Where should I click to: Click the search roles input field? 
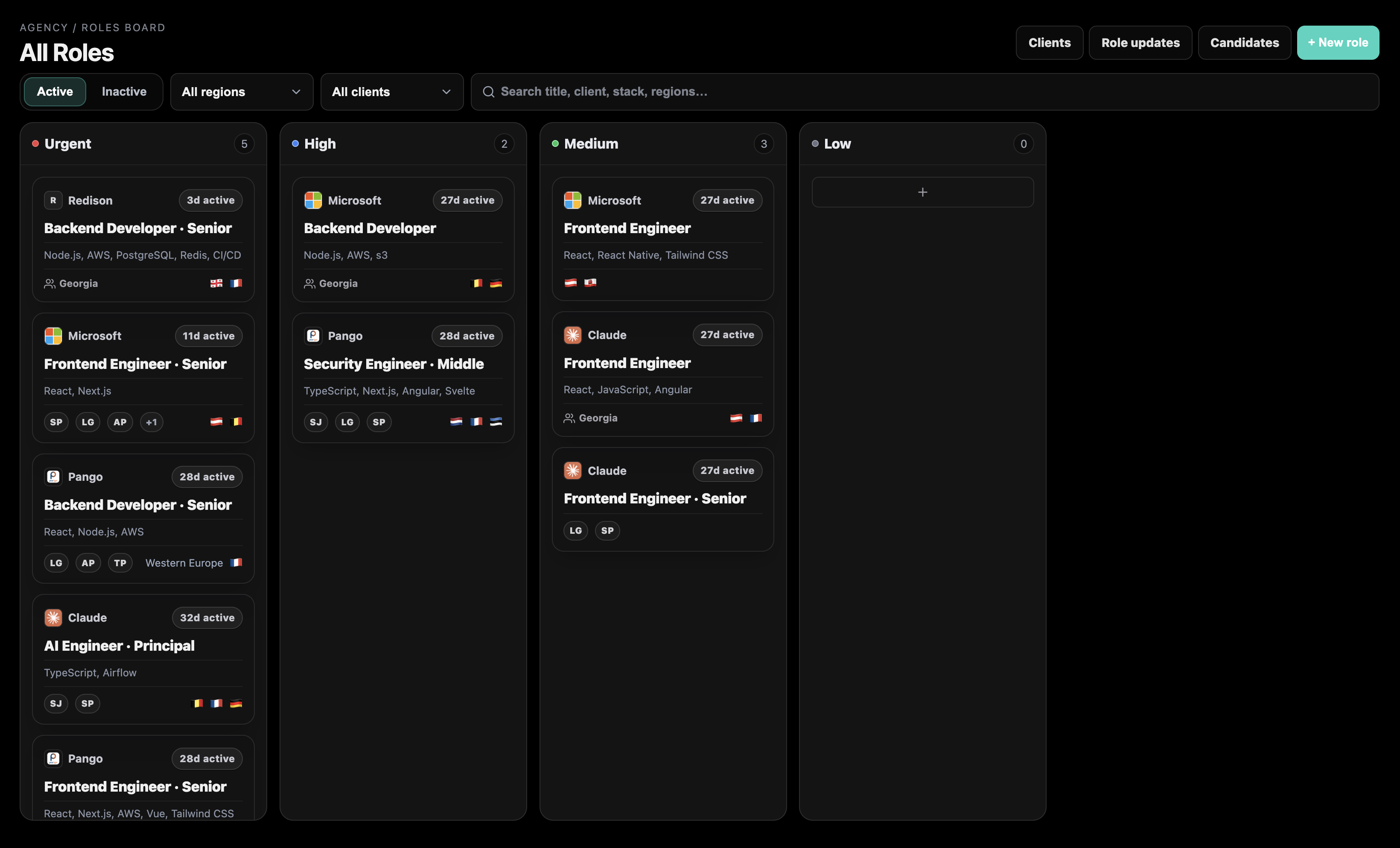click(925, 91)
